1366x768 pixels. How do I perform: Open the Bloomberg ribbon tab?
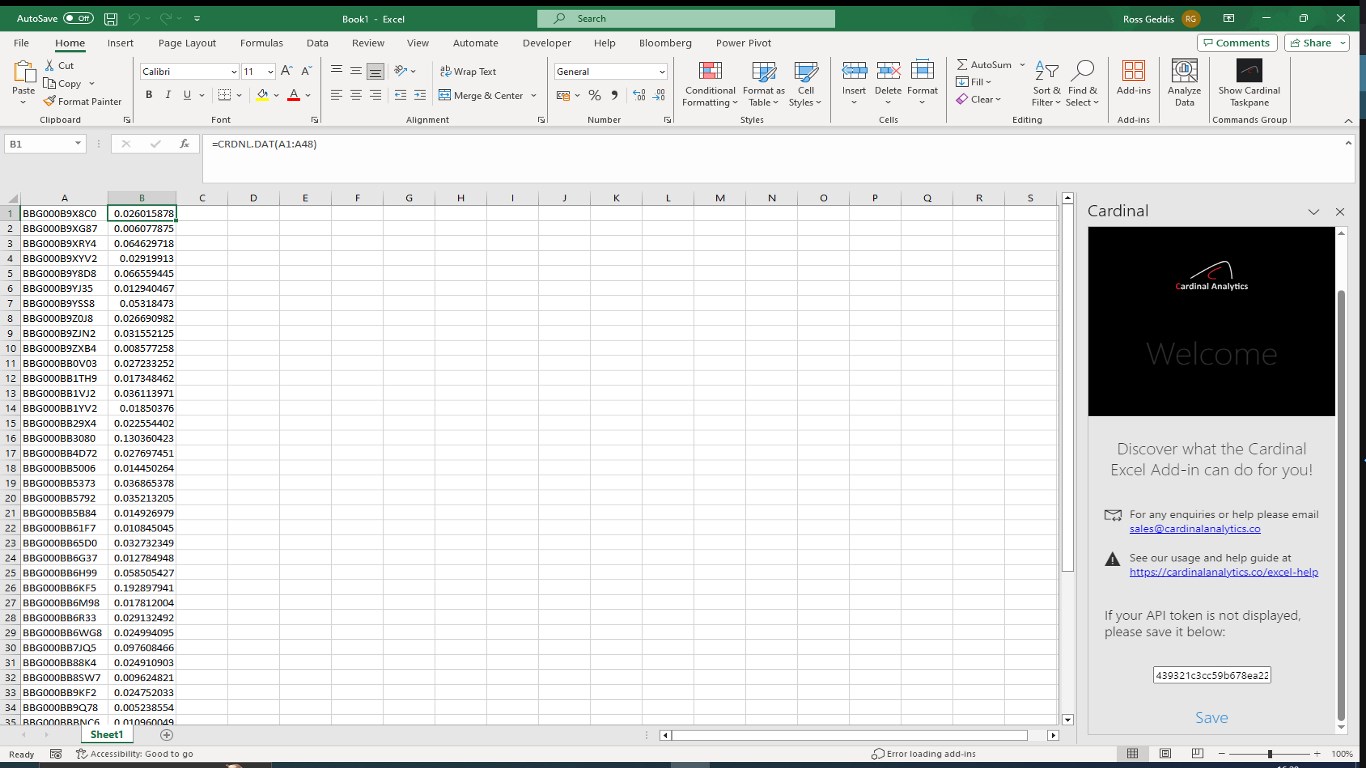click(665, 43)
